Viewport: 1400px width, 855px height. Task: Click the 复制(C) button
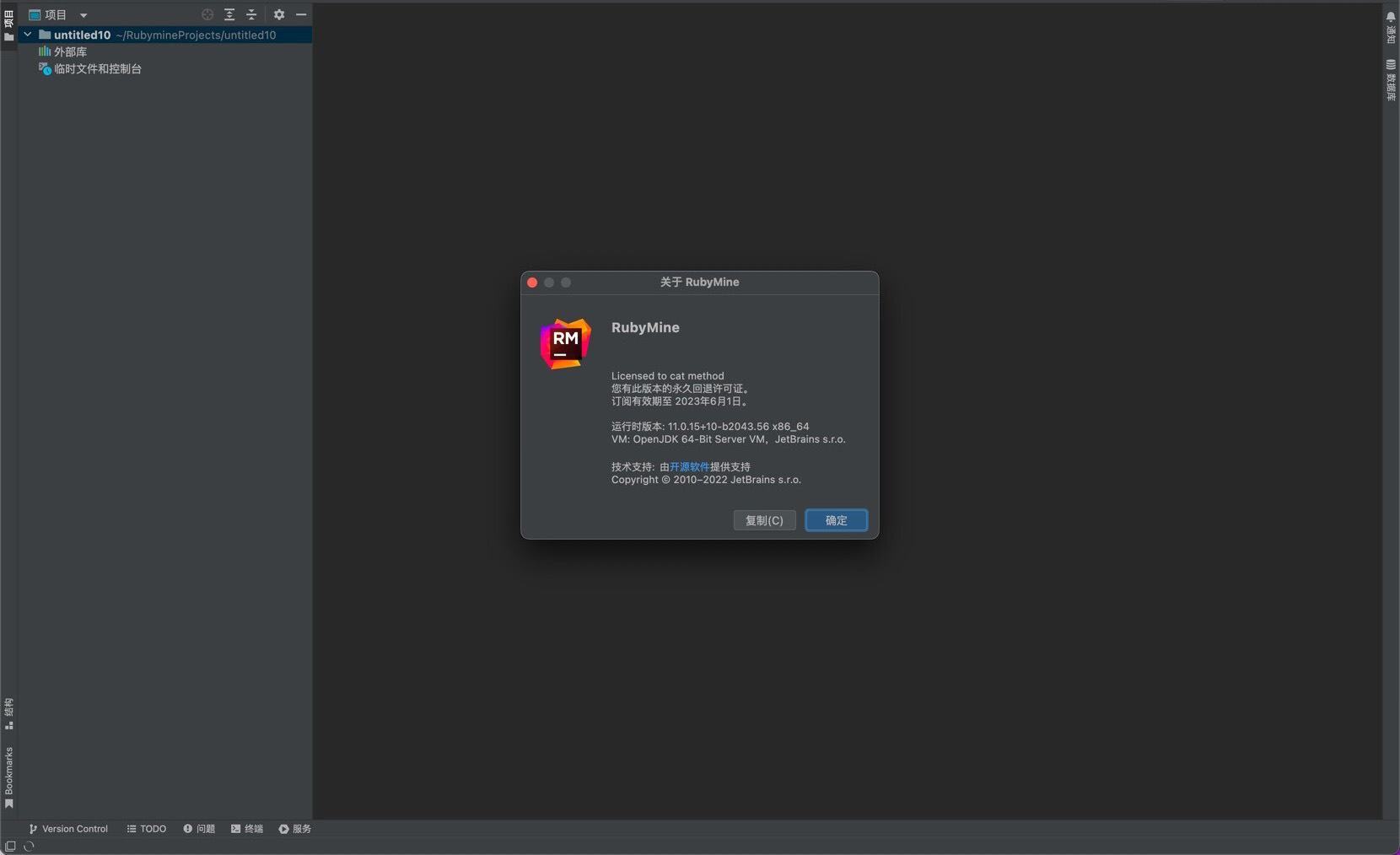pyautogui.click(x=764, y=520)
